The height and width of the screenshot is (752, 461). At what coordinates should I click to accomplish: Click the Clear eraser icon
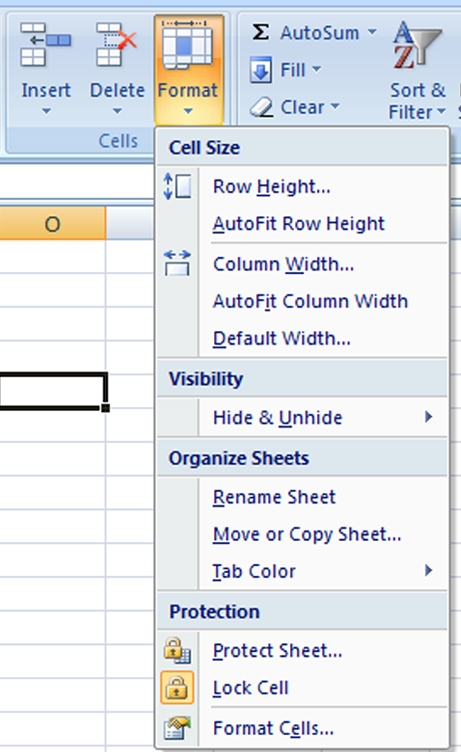262,107
